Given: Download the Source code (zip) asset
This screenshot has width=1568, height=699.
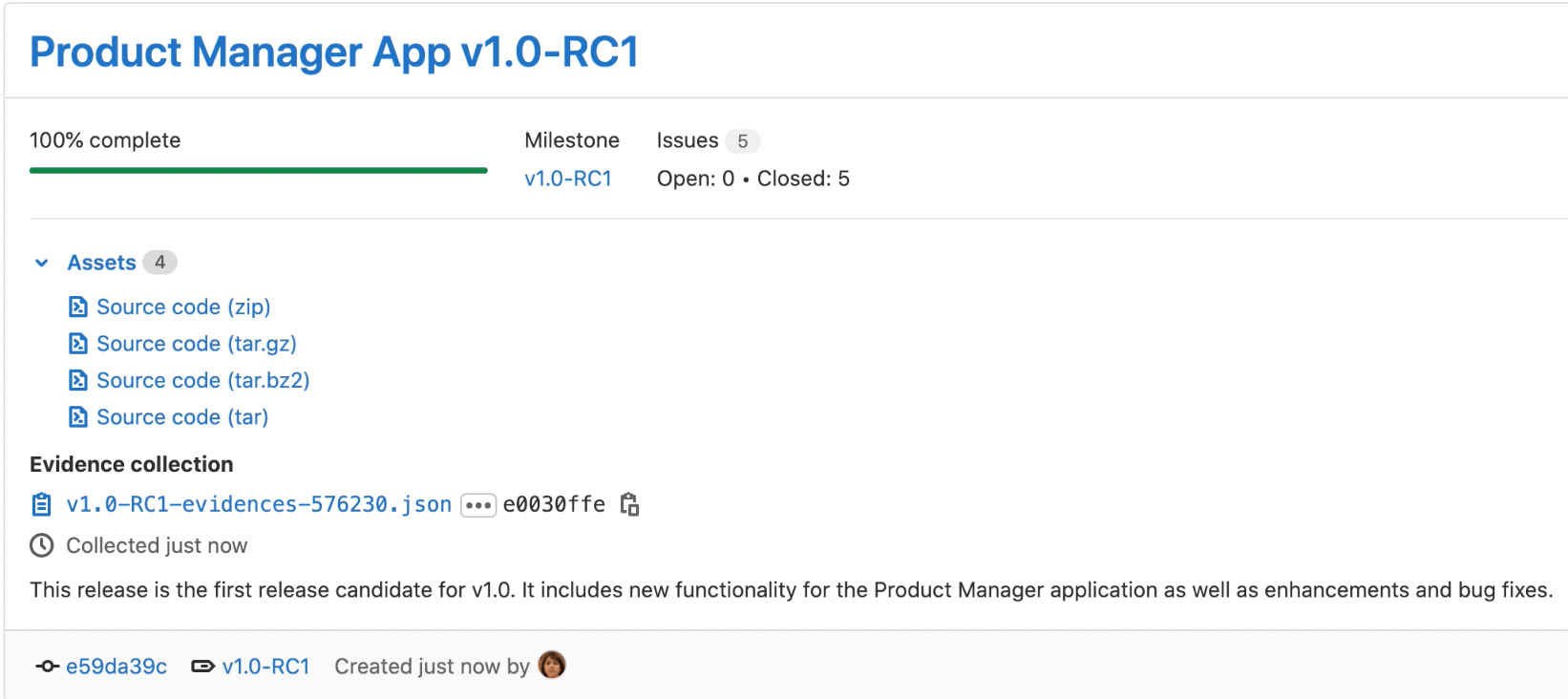Looking at the screenshot, I should click(x=183, y=306).
